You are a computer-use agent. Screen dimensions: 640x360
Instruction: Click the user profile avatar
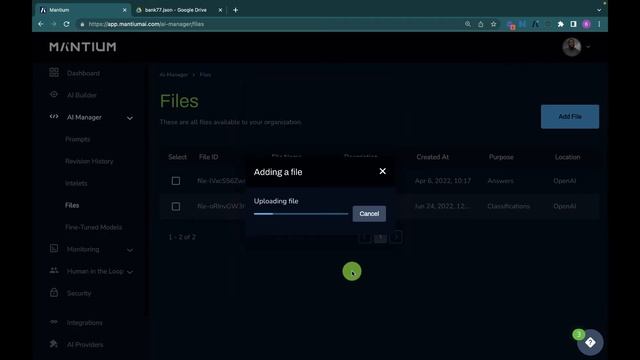(x=571, y=47)
